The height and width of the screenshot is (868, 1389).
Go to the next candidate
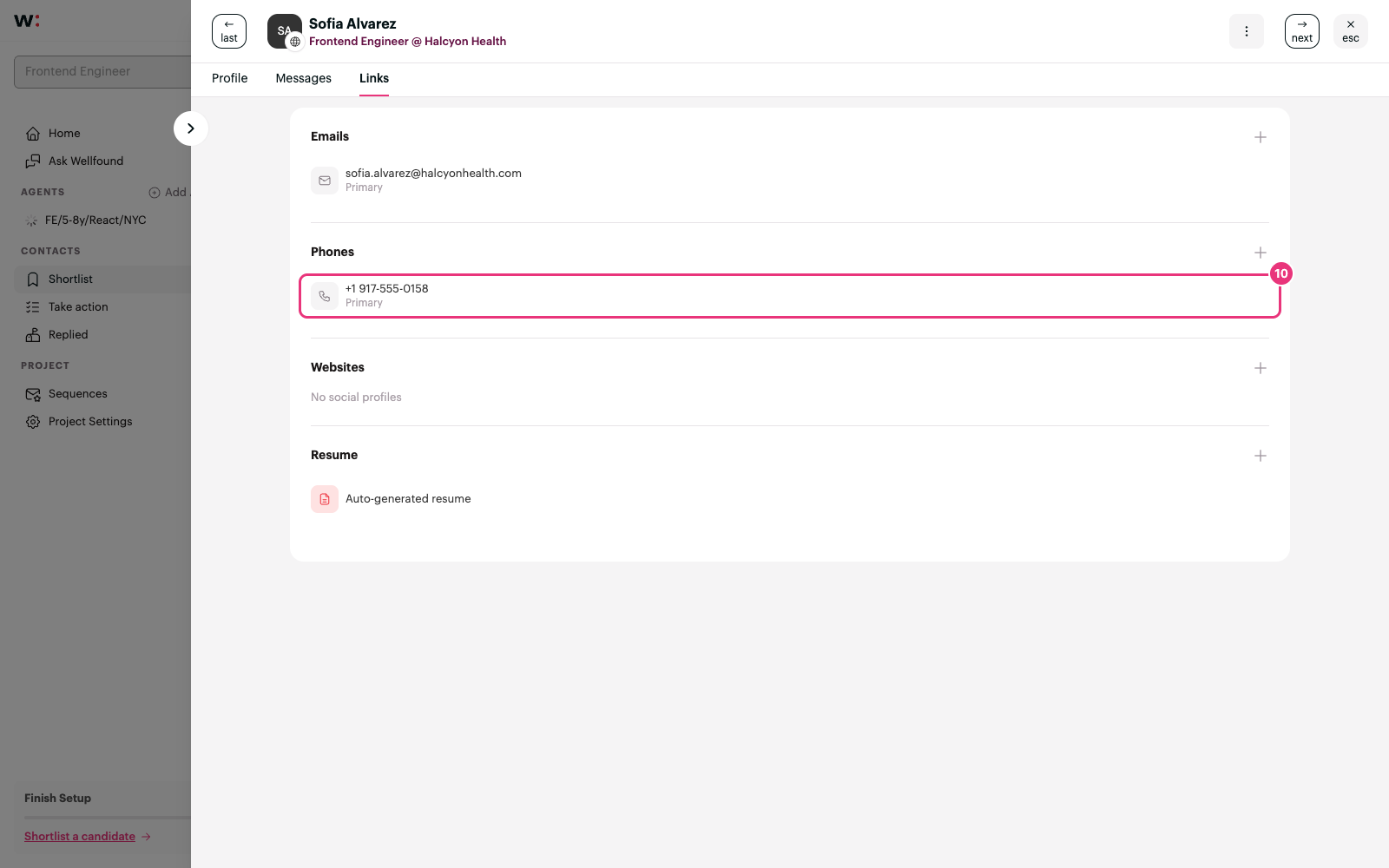click(1302, 31)
